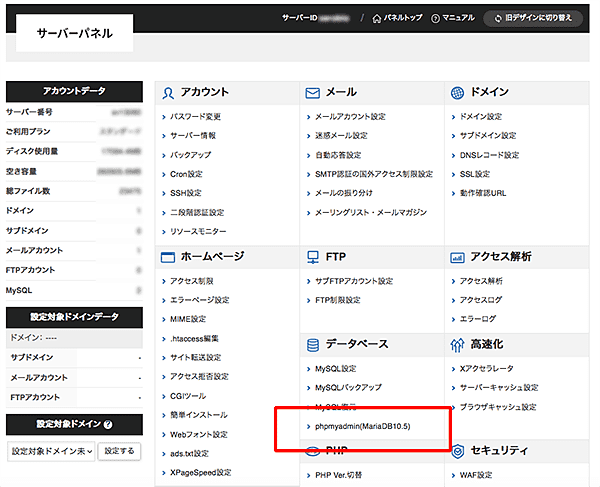Open MySQLバックアップ
This screenshot has width=600, height=487.
click(348, 388)
